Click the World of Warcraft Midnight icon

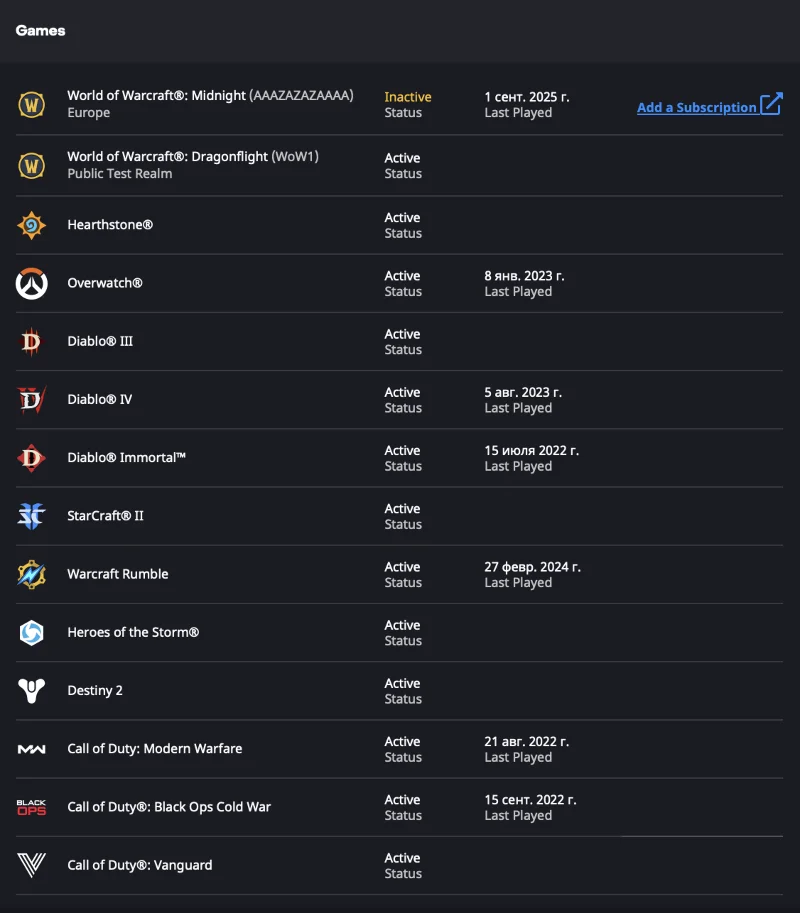point(32,104)
